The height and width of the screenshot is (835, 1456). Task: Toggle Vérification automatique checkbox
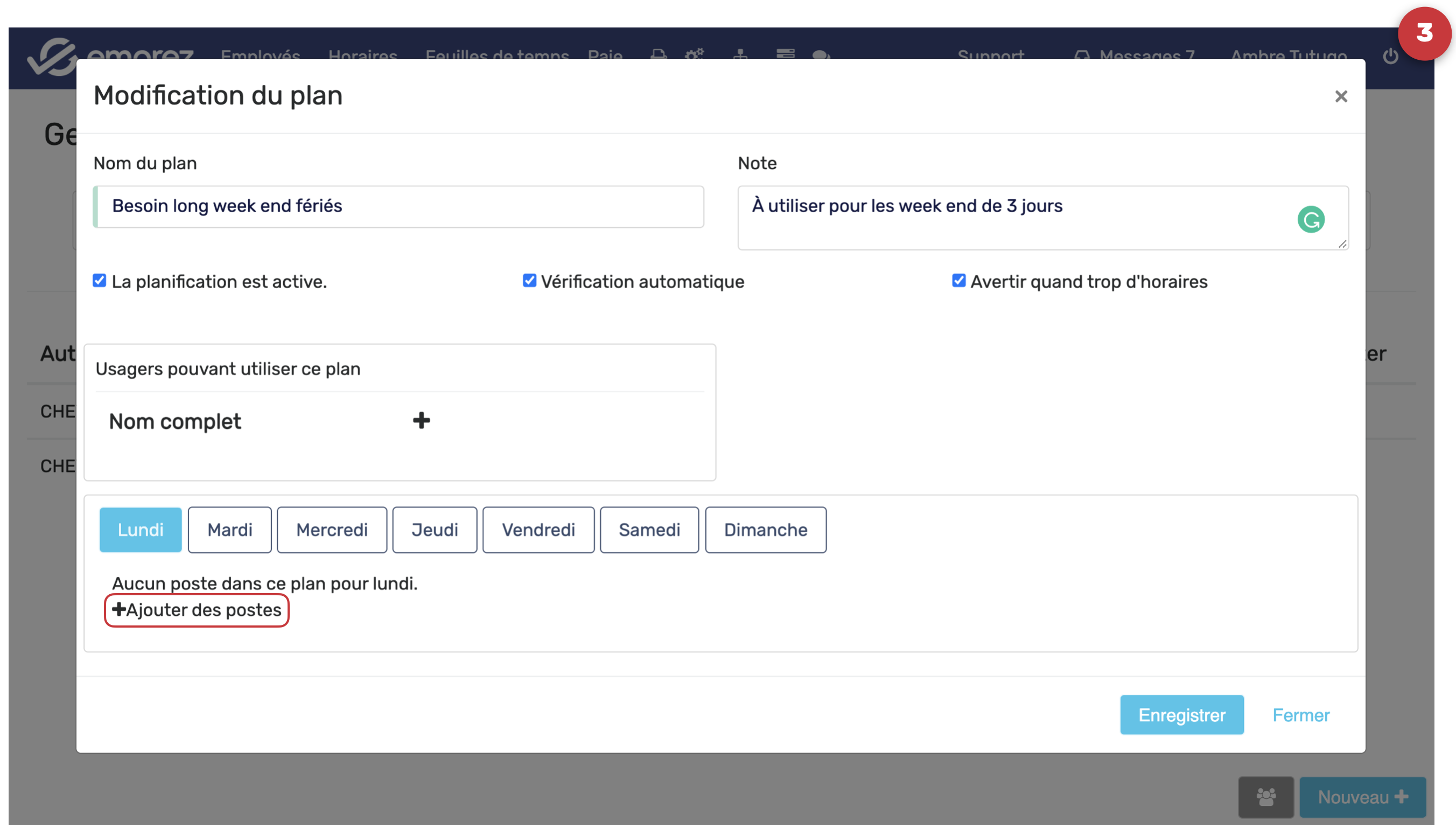529,281
